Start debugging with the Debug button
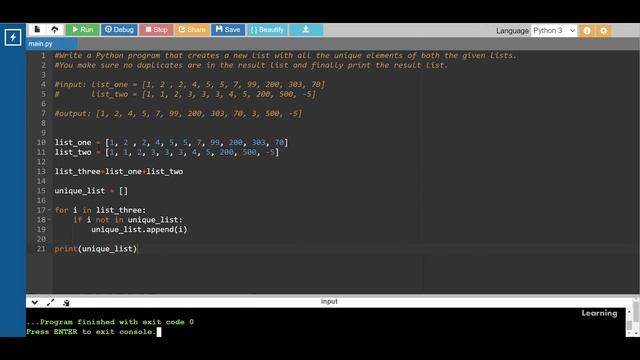Screen dimensions: 640x360 [x=119, y=30]
